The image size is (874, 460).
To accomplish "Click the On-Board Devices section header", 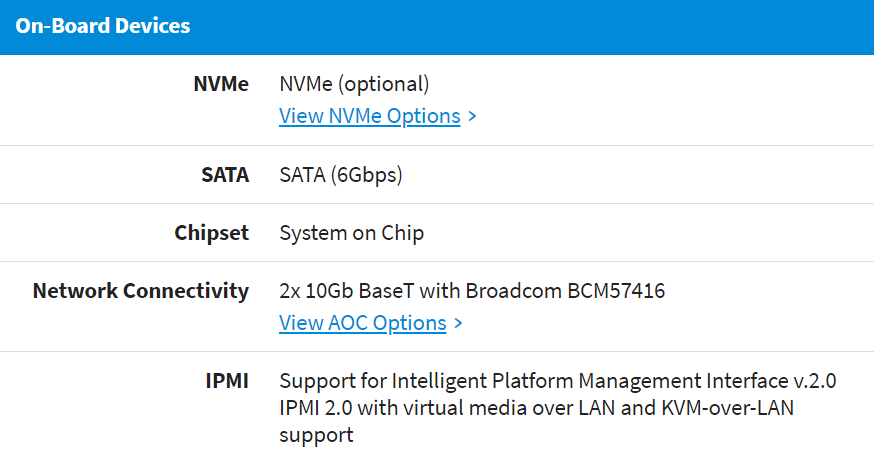I will coord(102,26).
